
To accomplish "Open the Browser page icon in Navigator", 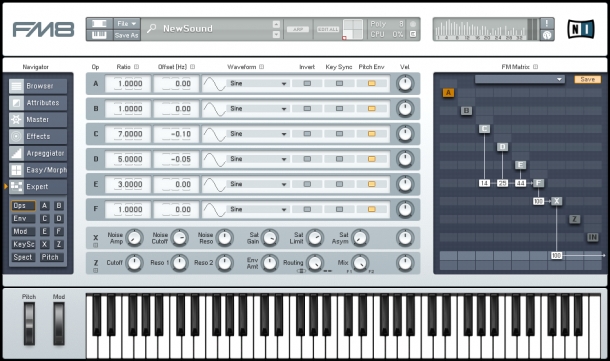I will click(16, 86).
